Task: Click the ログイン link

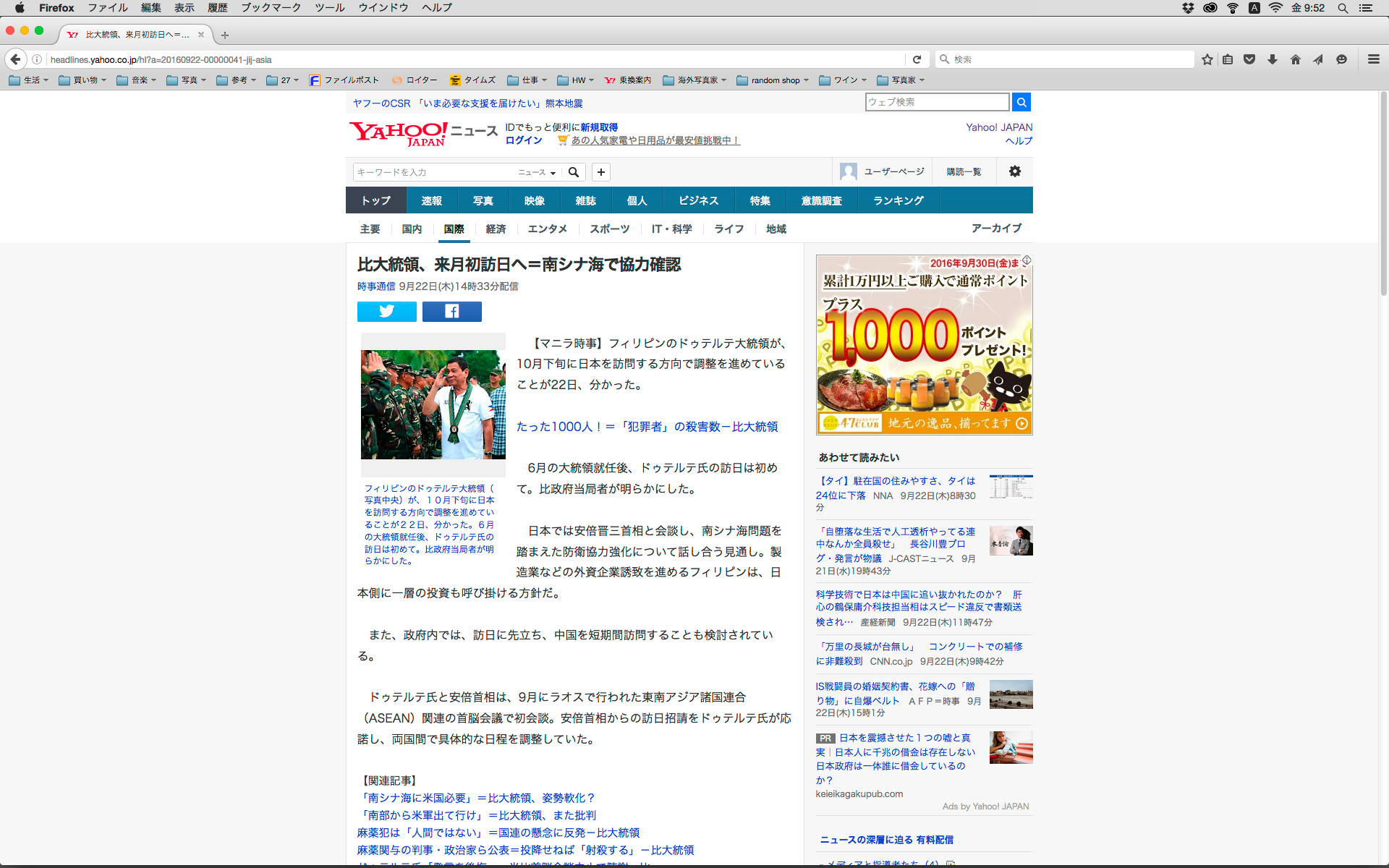Action: [x=523, y=140]
